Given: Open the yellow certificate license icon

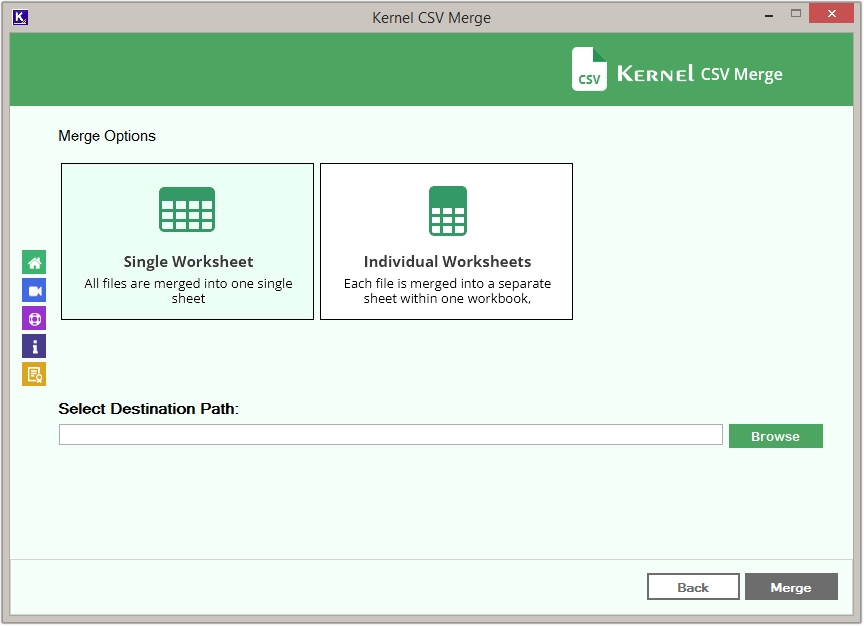Looking at the screenshot, I should [x=34, y=375].
